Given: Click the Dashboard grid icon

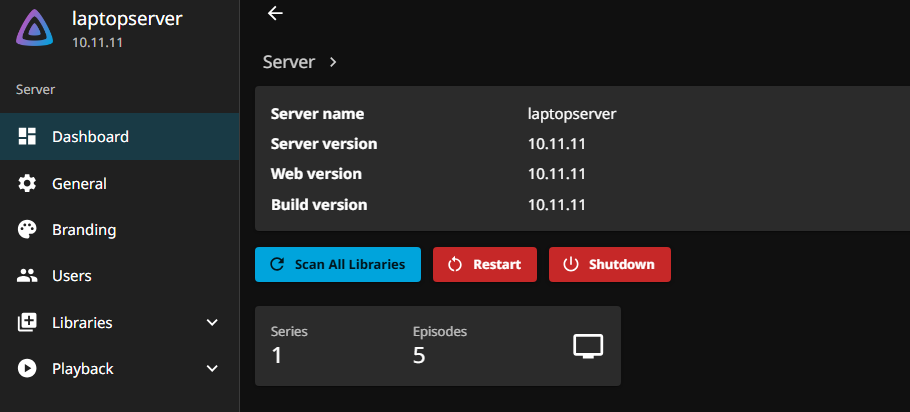Looking at the screenshot, I should 27,136.
